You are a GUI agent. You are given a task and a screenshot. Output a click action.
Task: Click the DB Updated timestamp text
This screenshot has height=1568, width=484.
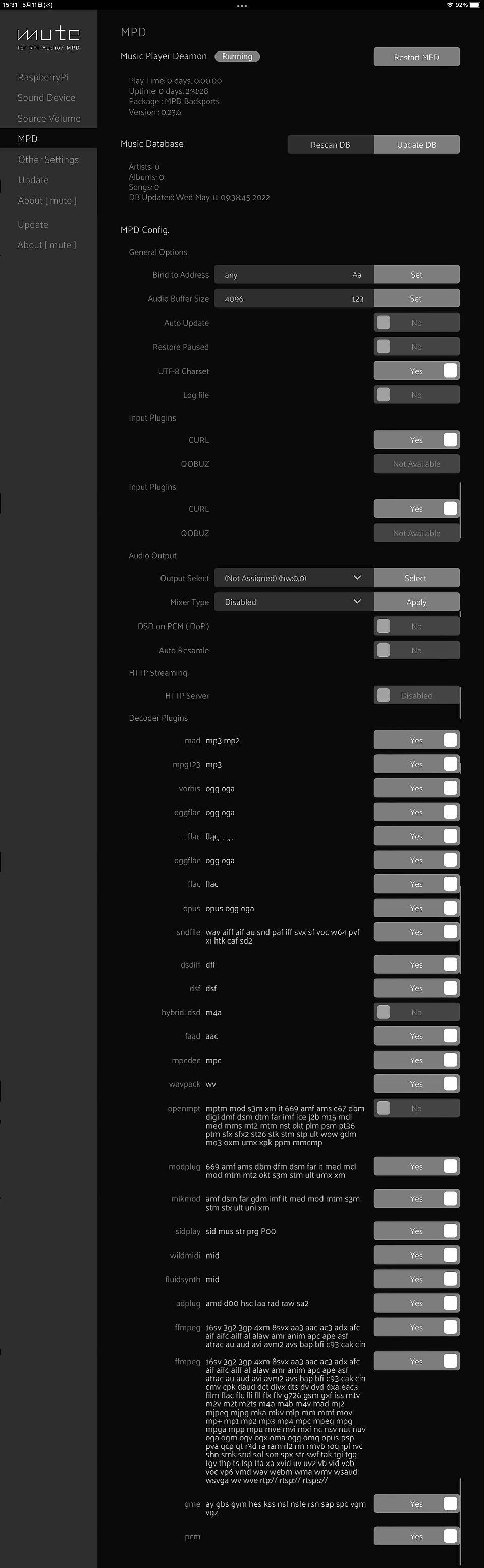[199, 198]
